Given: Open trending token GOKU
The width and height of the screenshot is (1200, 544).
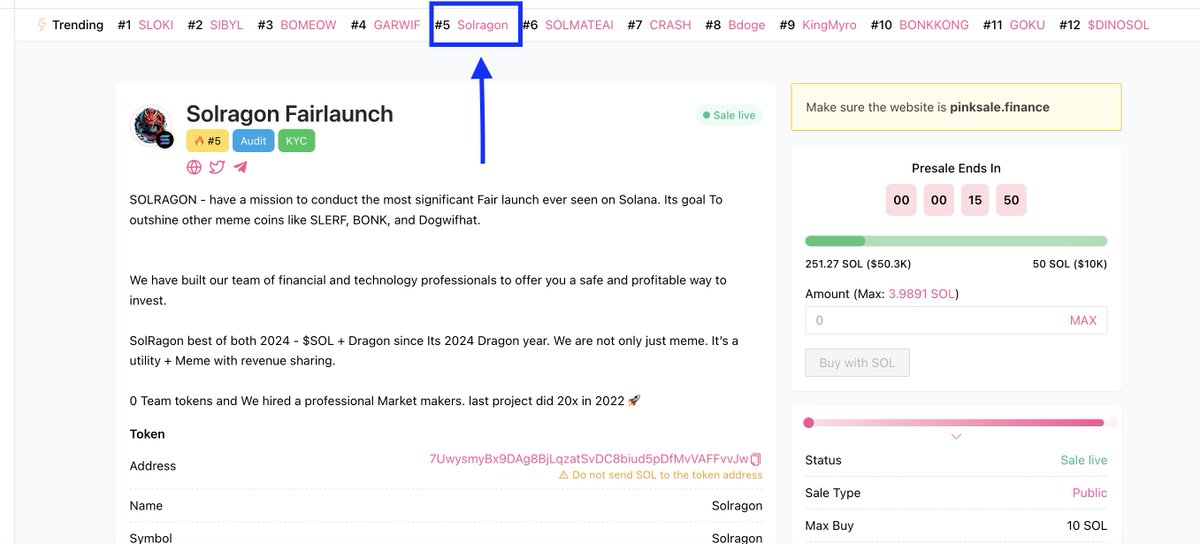Looking at the screenshot, I should 1026,24.
